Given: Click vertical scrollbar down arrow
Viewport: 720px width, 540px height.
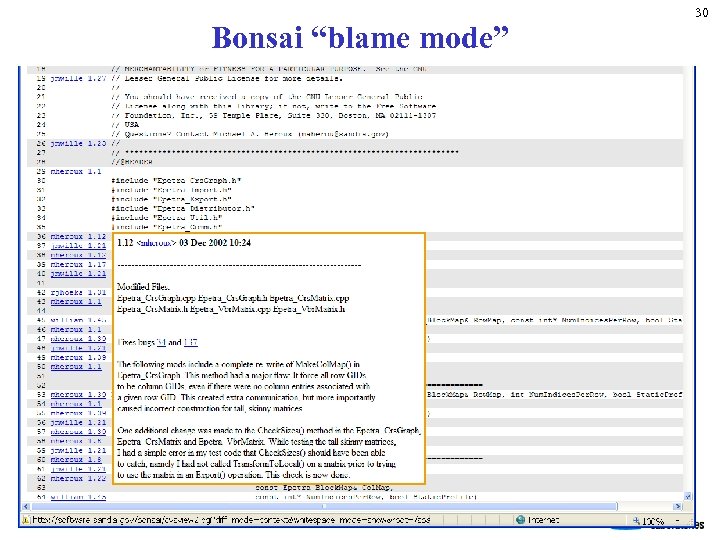Looking at the screenshot, I should click(x=688, y=497).
